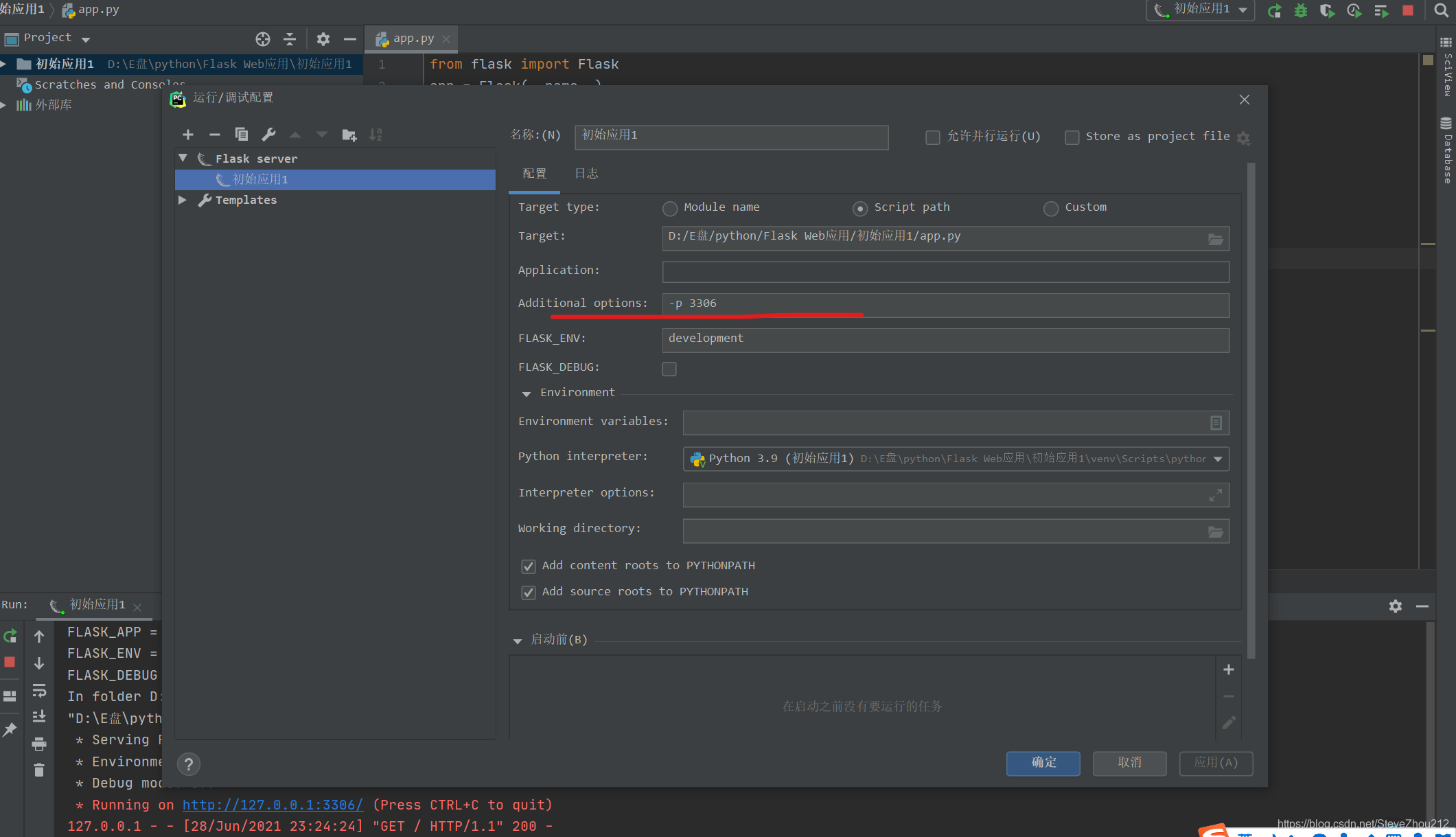Cancel with the 取消 button
The image size is (1456, 837).
[x=1129, y=763]
